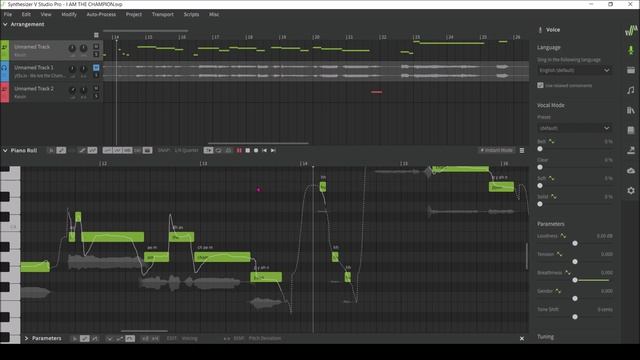Viewport: 640px width, 360px height.
Task: Click the add track grid icon above tracks
Action: (96, 35)
